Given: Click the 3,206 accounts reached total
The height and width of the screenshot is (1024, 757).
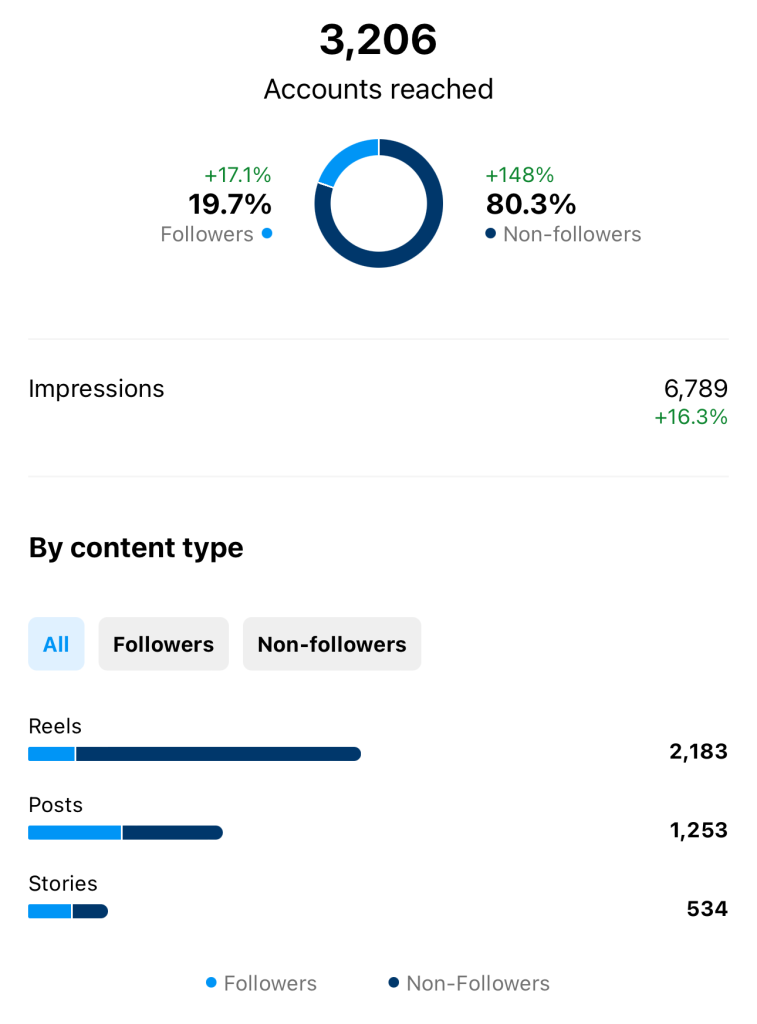Looking at the screenshot, I should pos(378,40).
